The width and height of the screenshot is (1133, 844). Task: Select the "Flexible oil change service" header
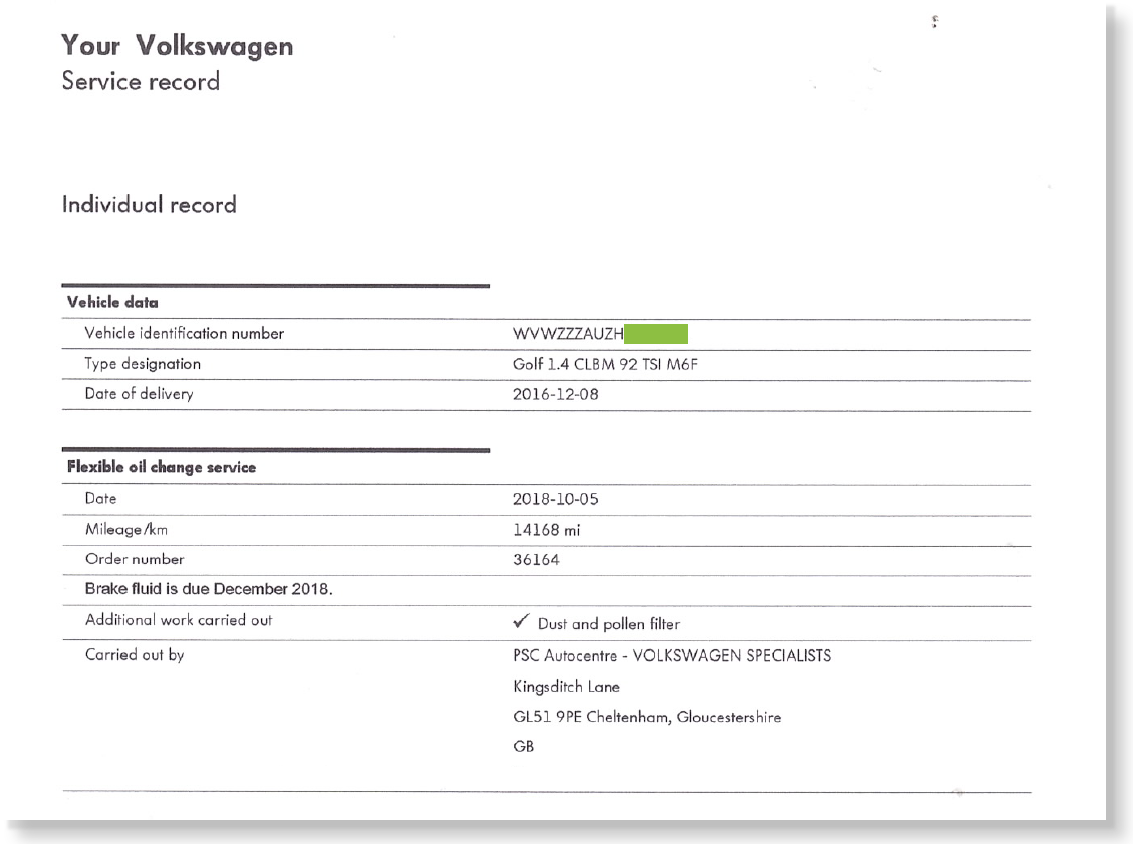pos(161,467)
